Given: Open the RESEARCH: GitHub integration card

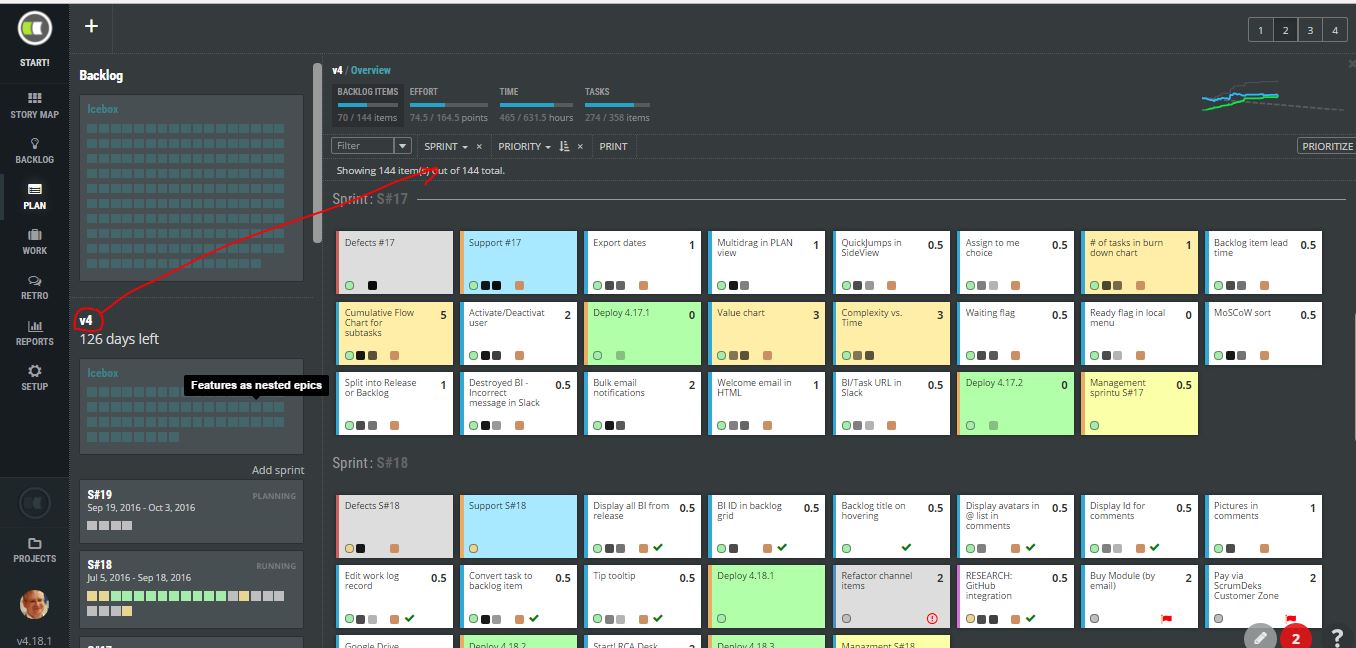Looking at the screenshot, I should (x=1015, y=596).
